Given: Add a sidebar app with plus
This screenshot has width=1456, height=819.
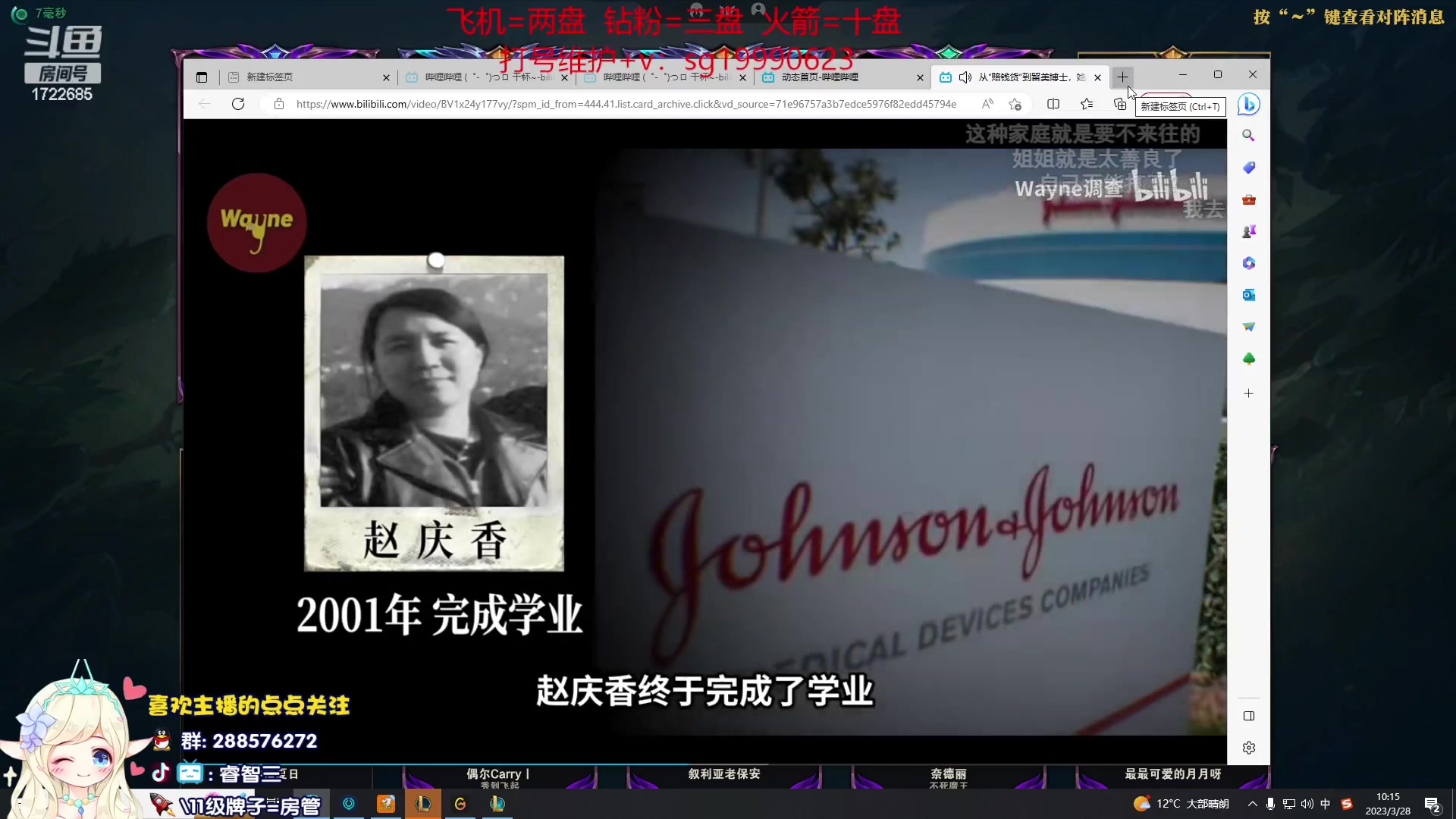Looking at the screenshot, I should click(x=1248, y=393).
